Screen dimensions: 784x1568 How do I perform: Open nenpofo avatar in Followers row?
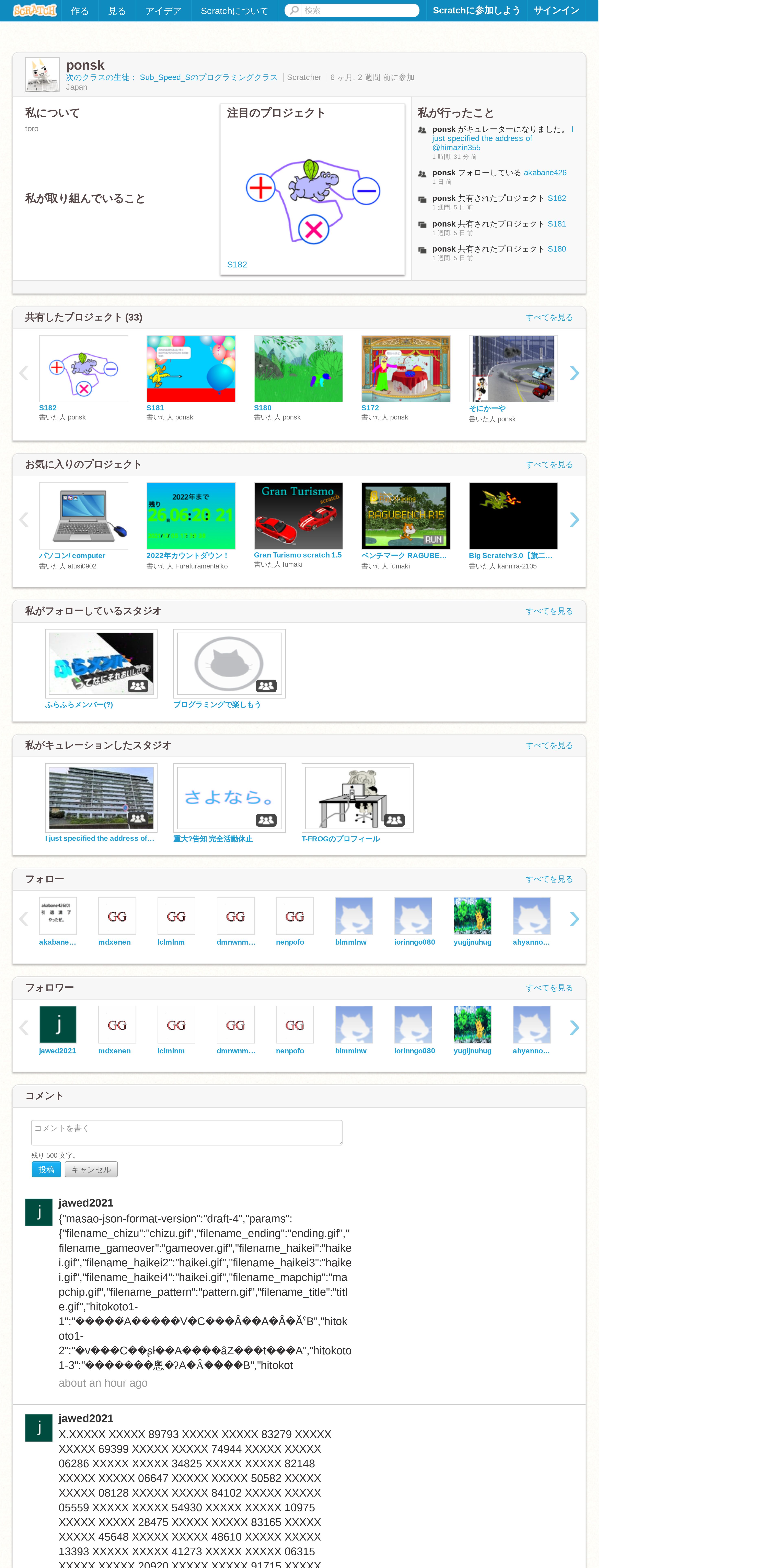tap(295, 1024)
